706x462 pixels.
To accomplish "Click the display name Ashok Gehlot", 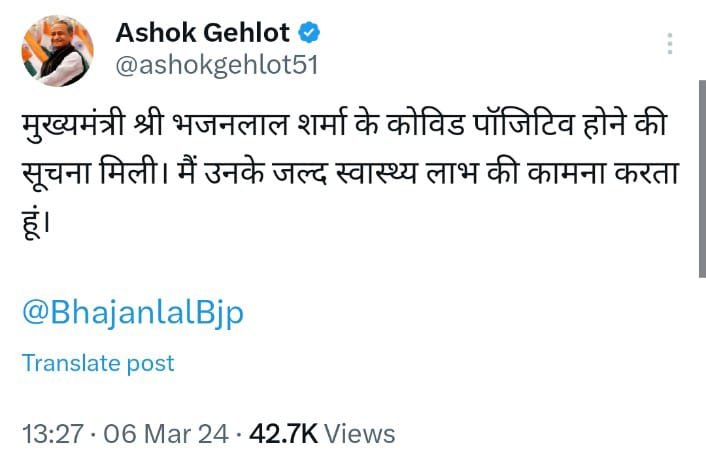I will pos(204,32).
